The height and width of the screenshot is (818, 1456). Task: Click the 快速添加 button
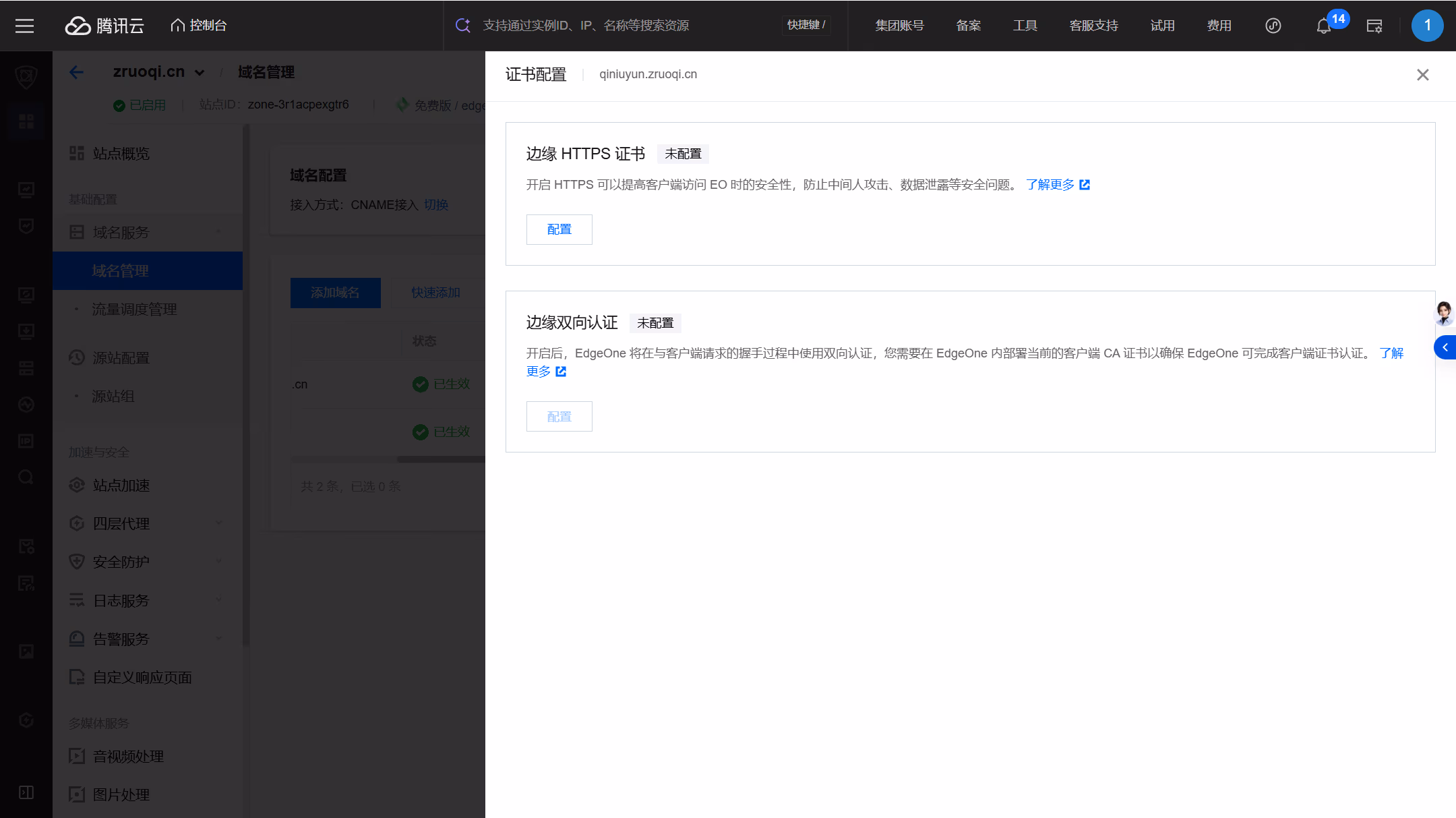(436, 293)
